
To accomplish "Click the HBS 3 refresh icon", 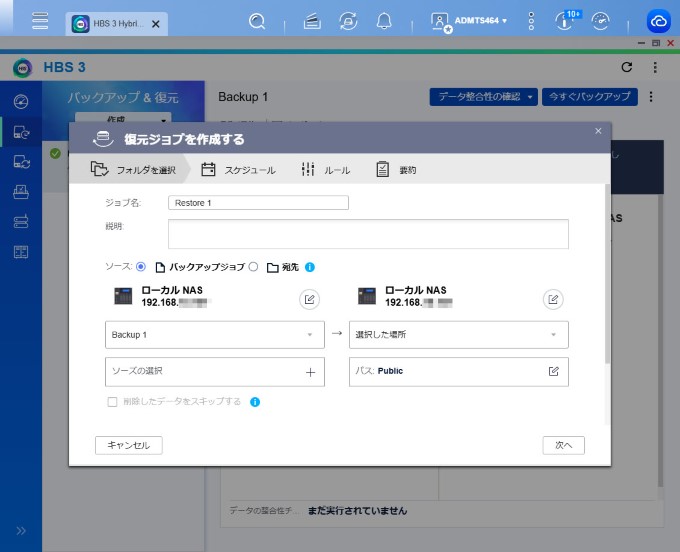I will [x=627, y=67].
